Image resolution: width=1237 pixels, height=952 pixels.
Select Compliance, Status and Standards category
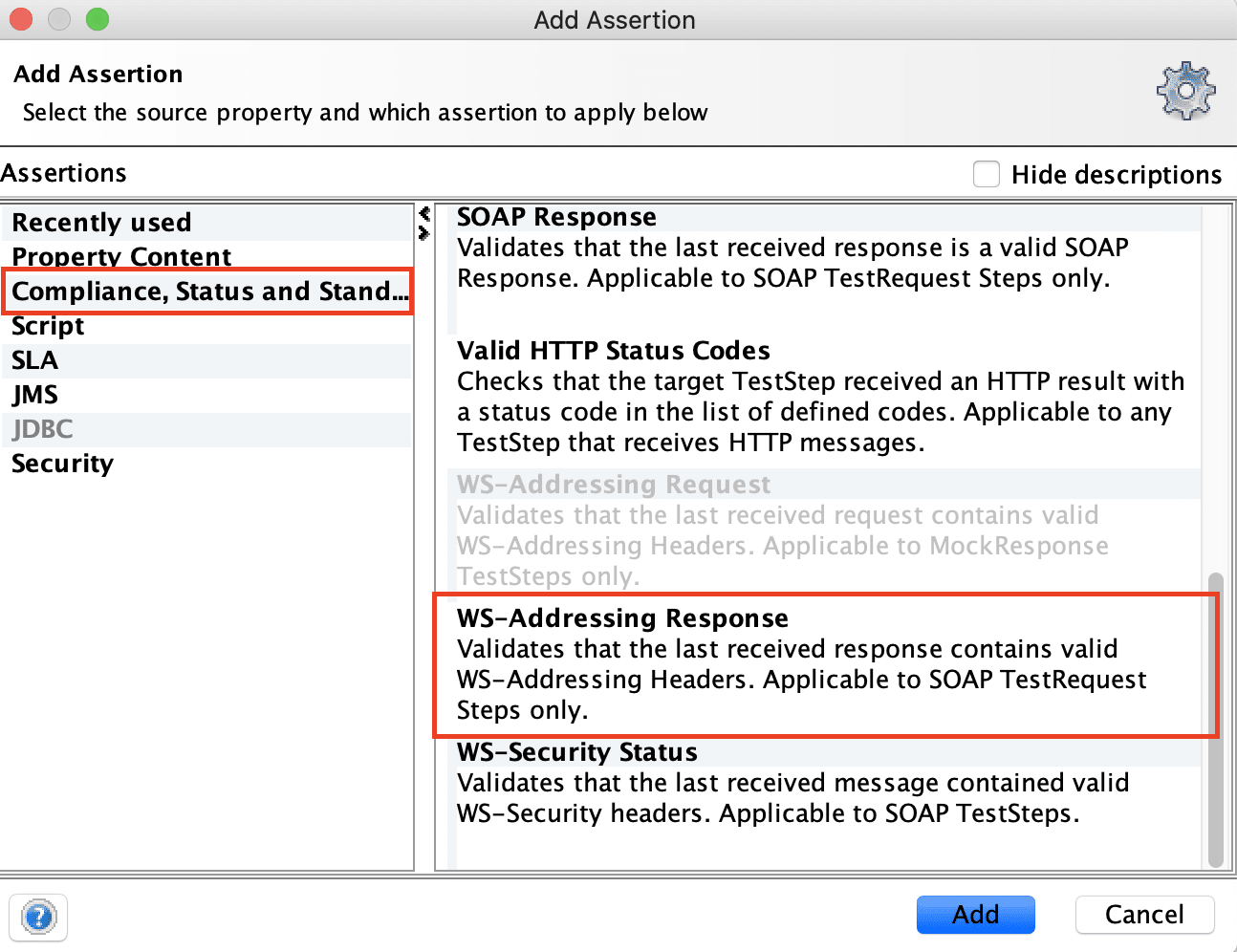[207, 292]
